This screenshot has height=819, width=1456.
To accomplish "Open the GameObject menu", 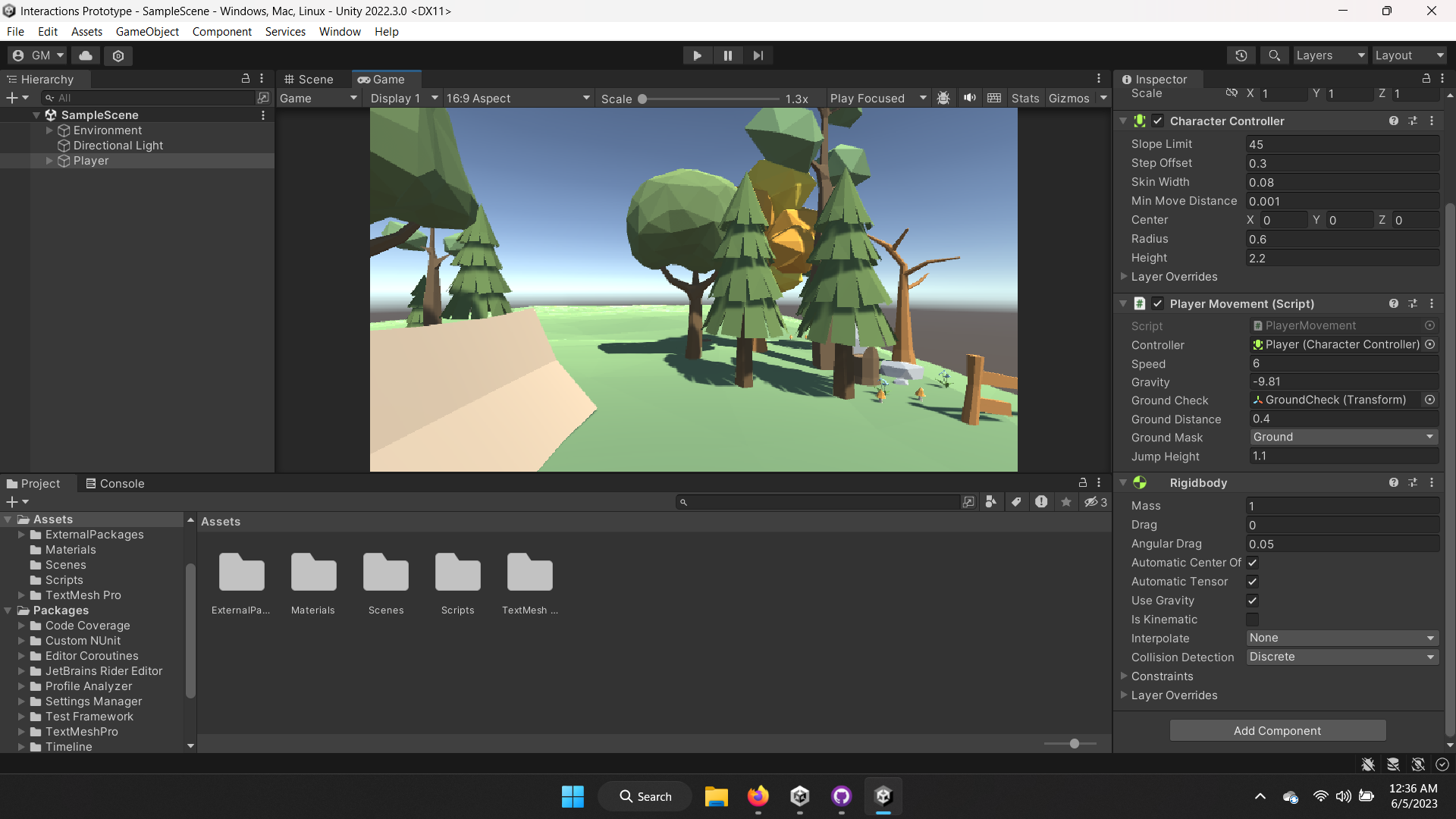I will click(x=147, y=31).
